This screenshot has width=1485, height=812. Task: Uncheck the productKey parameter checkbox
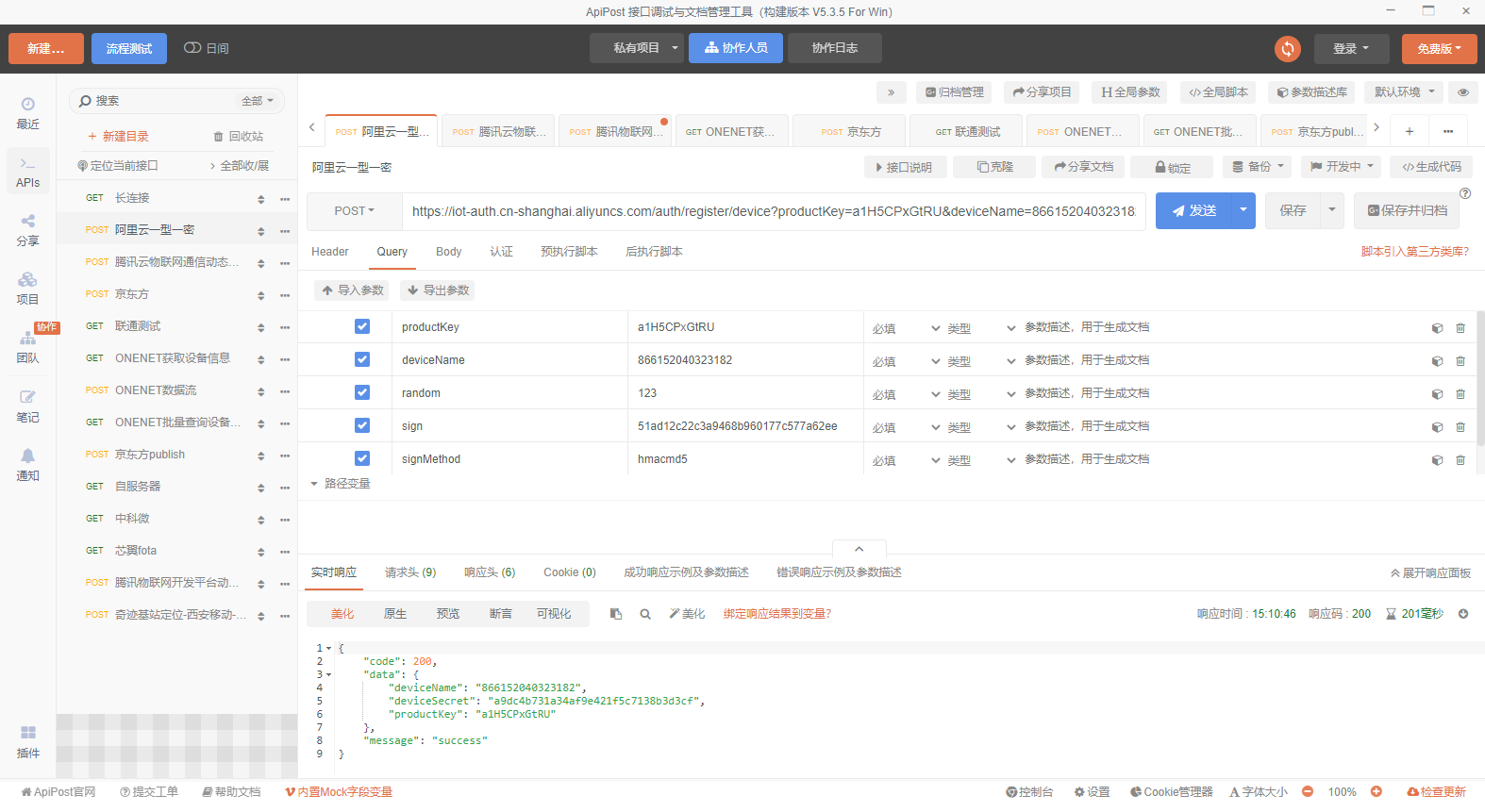point(362,326)
